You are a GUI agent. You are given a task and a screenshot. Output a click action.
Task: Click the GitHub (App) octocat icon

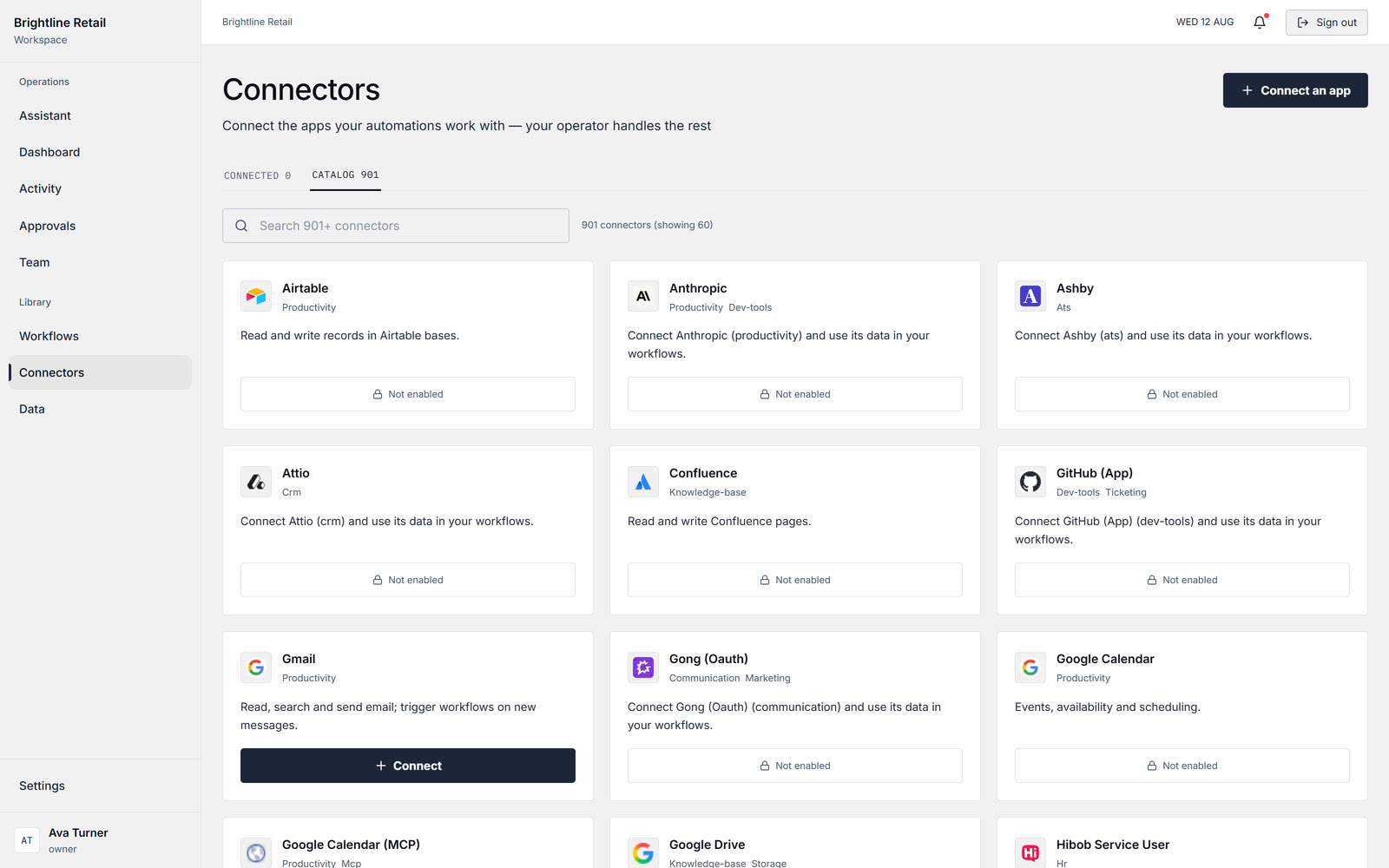click(1030, 482)
